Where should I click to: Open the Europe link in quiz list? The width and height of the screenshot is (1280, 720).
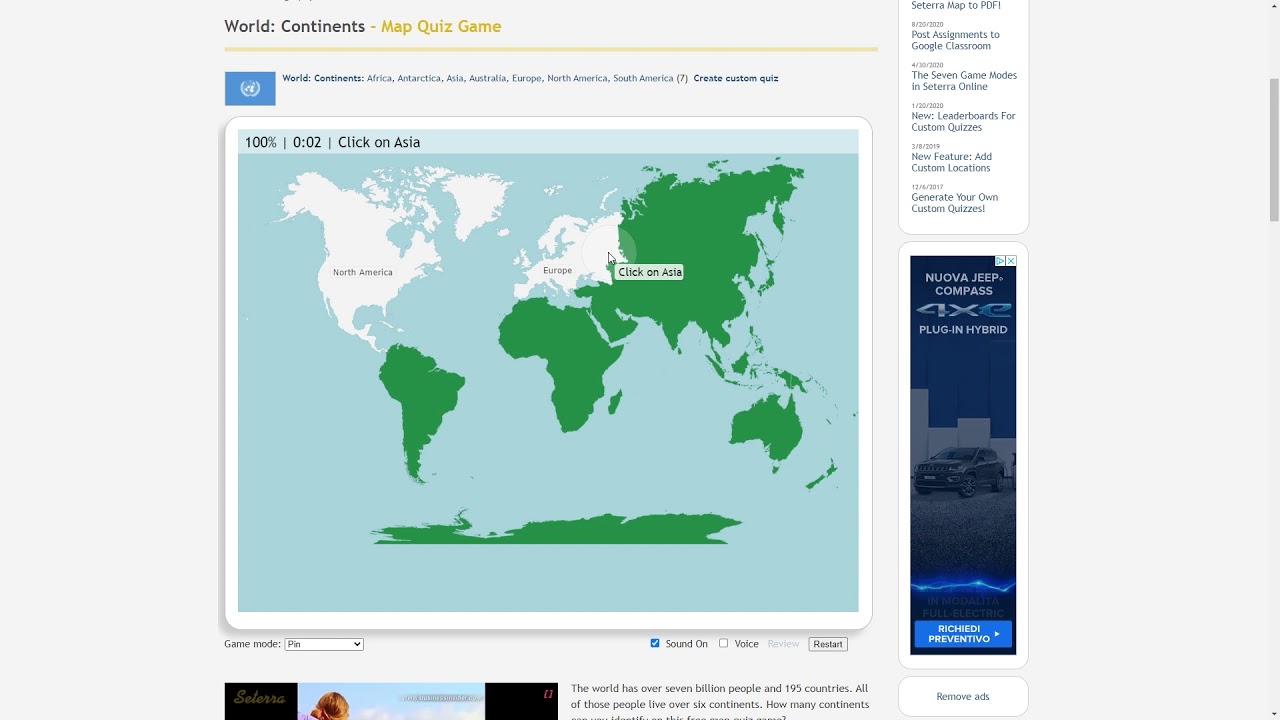pyautogui.click(x=526, y=78)
